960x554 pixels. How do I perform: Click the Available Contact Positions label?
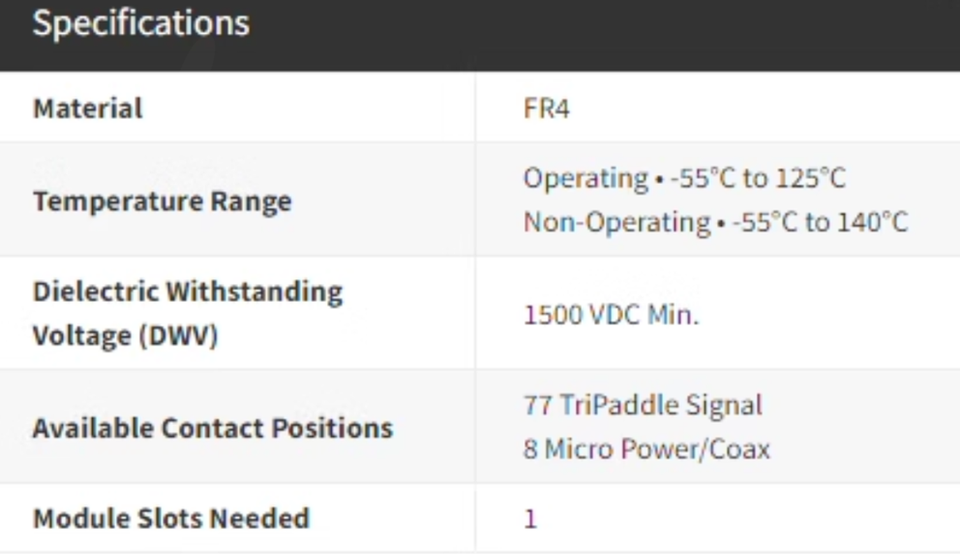(212, 428)
